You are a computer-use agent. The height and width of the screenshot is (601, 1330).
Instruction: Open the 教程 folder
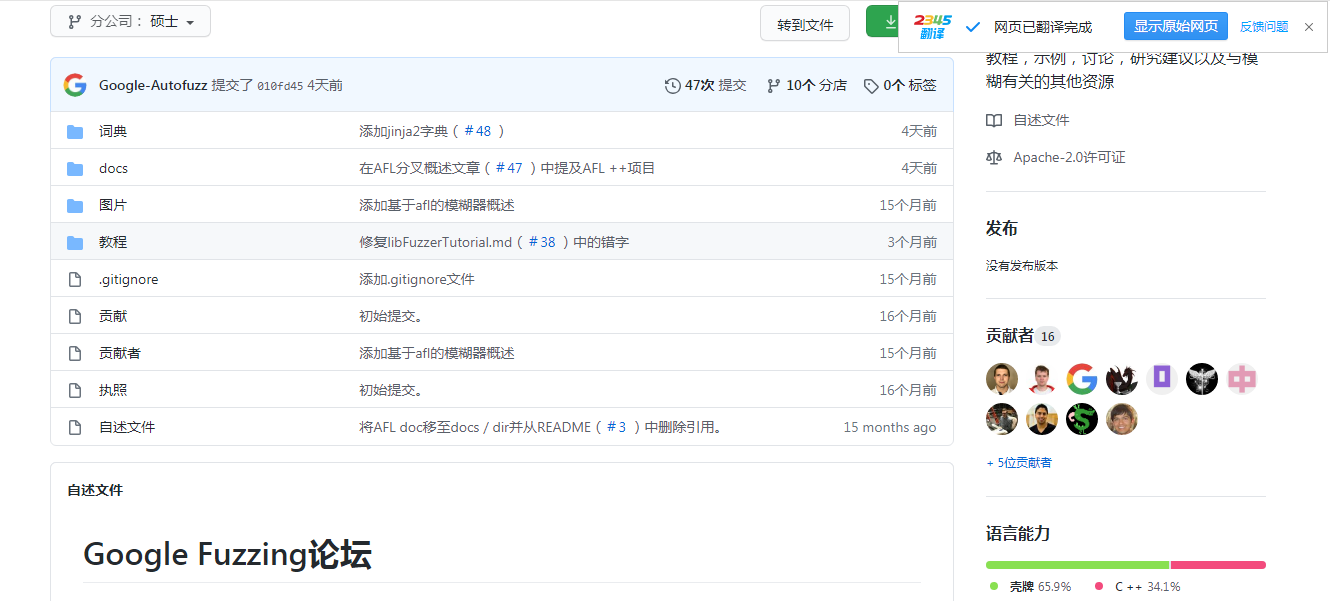click(113, 242)
